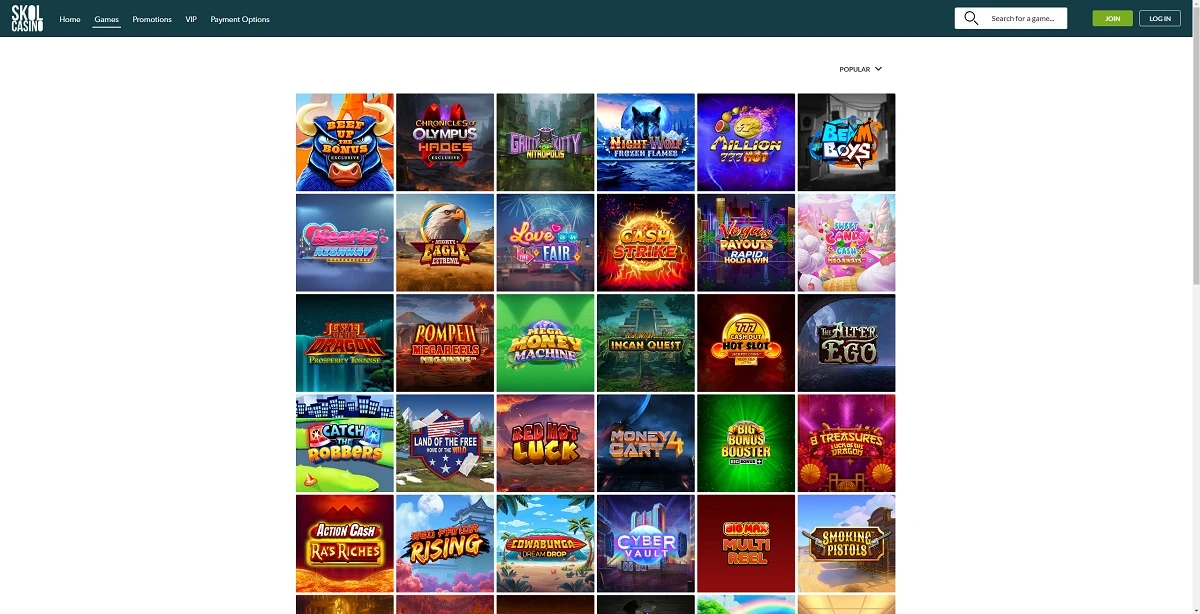
Task: Select the Catch the Robbers game
Action: (x=345, y=442)
